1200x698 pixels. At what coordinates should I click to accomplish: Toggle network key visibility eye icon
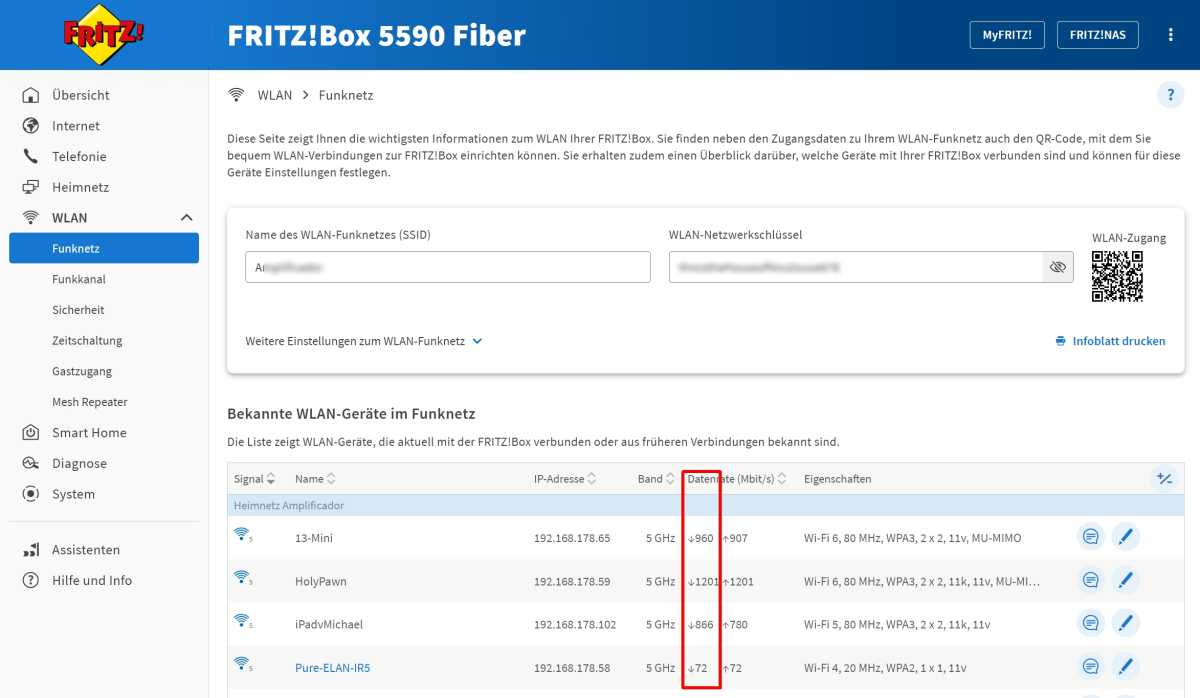[x=1057, y=267]
